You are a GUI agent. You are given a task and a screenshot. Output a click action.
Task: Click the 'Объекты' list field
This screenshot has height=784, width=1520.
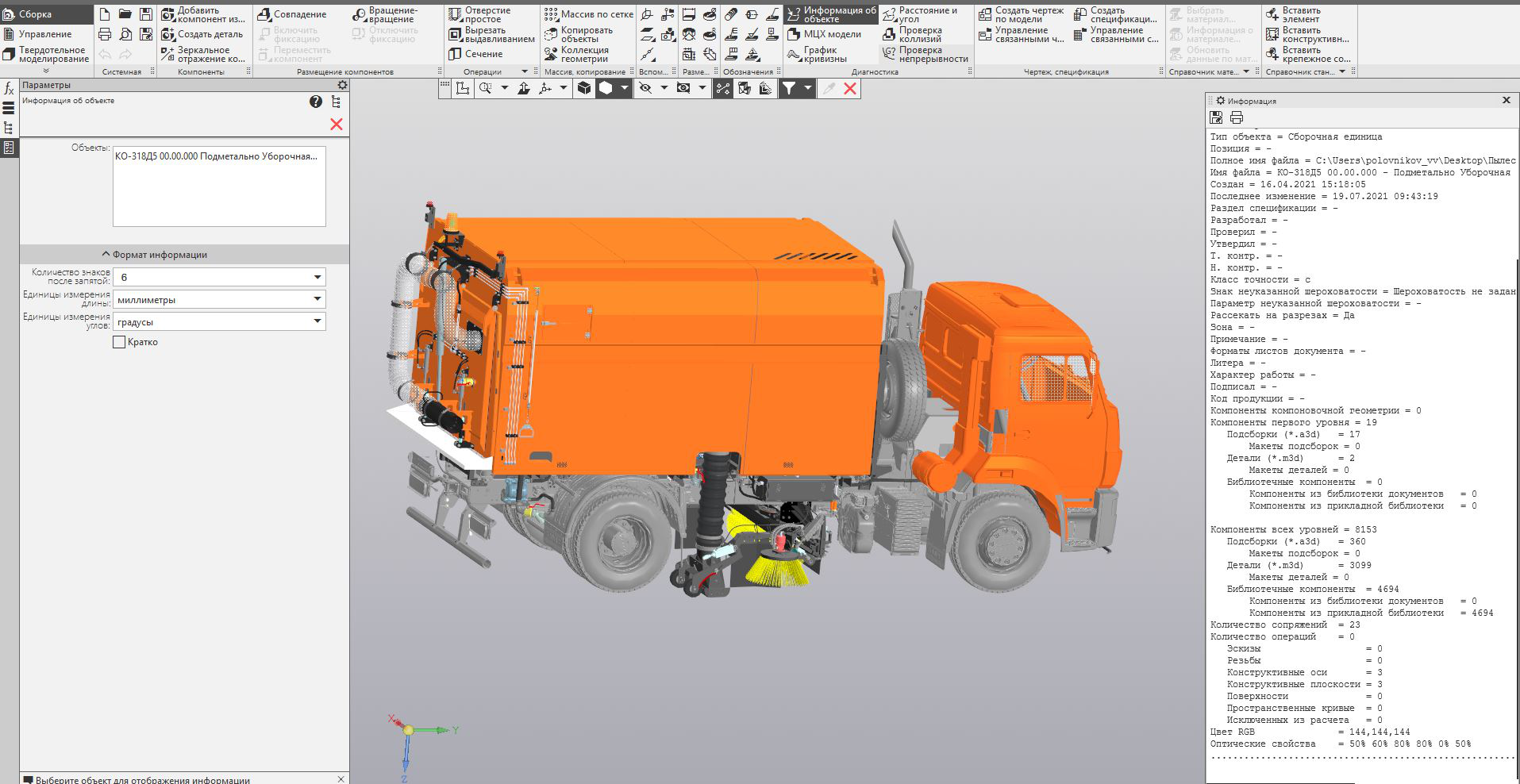[x=219, y=186]
